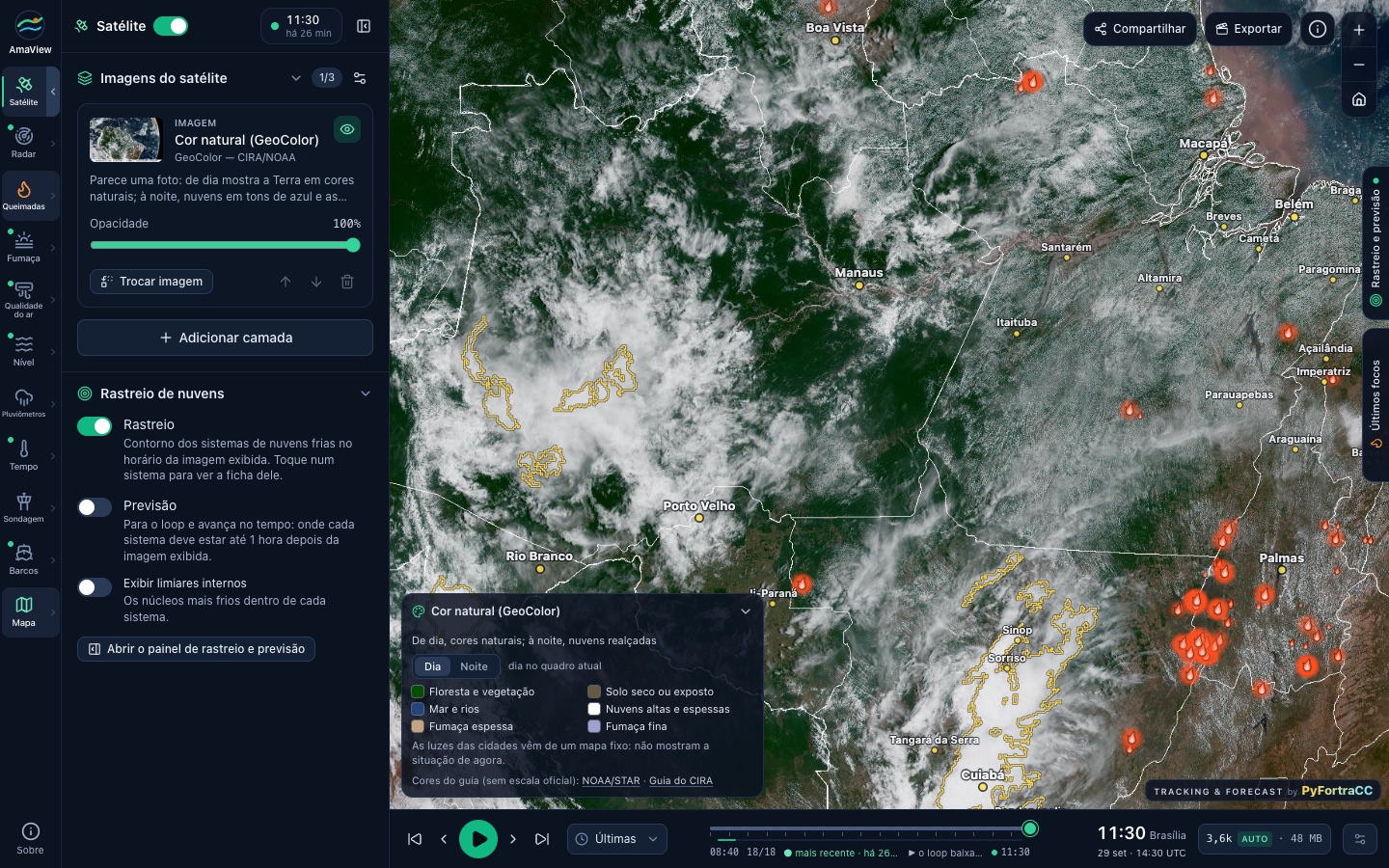The height and width of the screenshot is (868, 1389).
Task: Open the Mapa section
Action: click(24, 611)
